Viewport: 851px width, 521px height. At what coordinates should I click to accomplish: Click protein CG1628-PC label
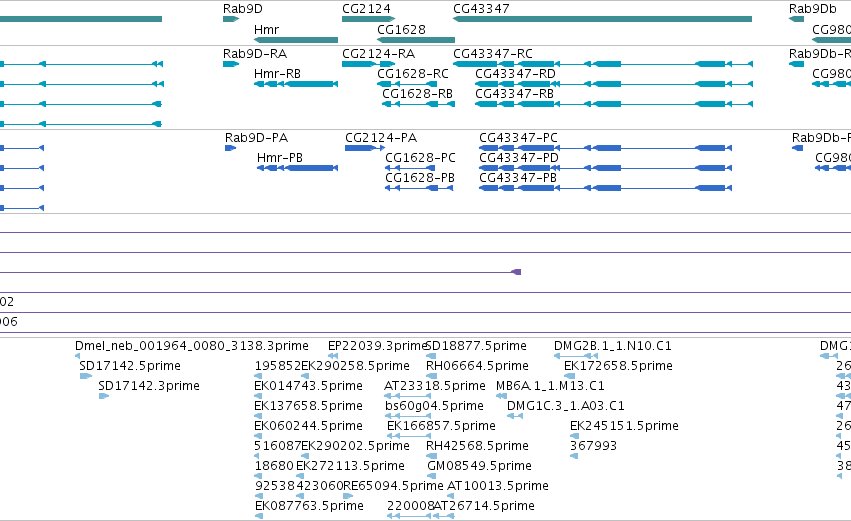421,158
